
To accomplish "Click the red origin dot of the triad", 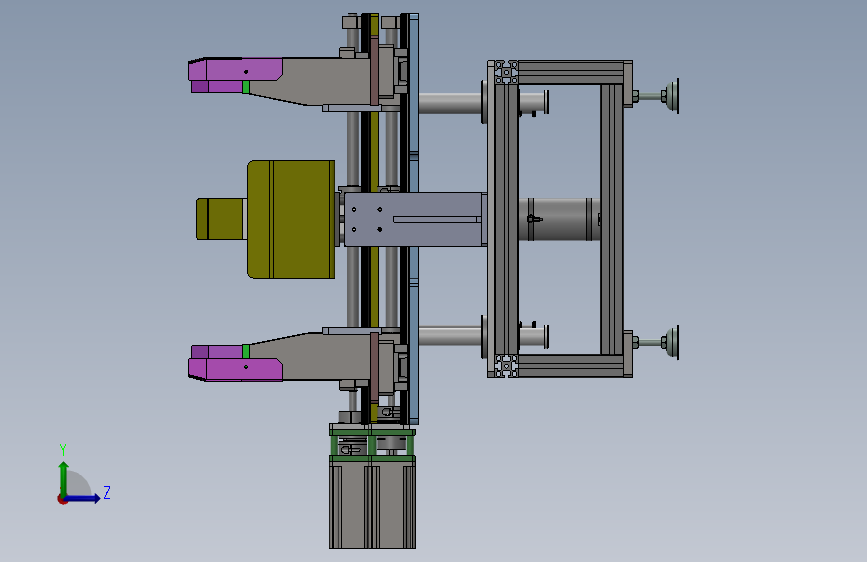I will point(62,499).
